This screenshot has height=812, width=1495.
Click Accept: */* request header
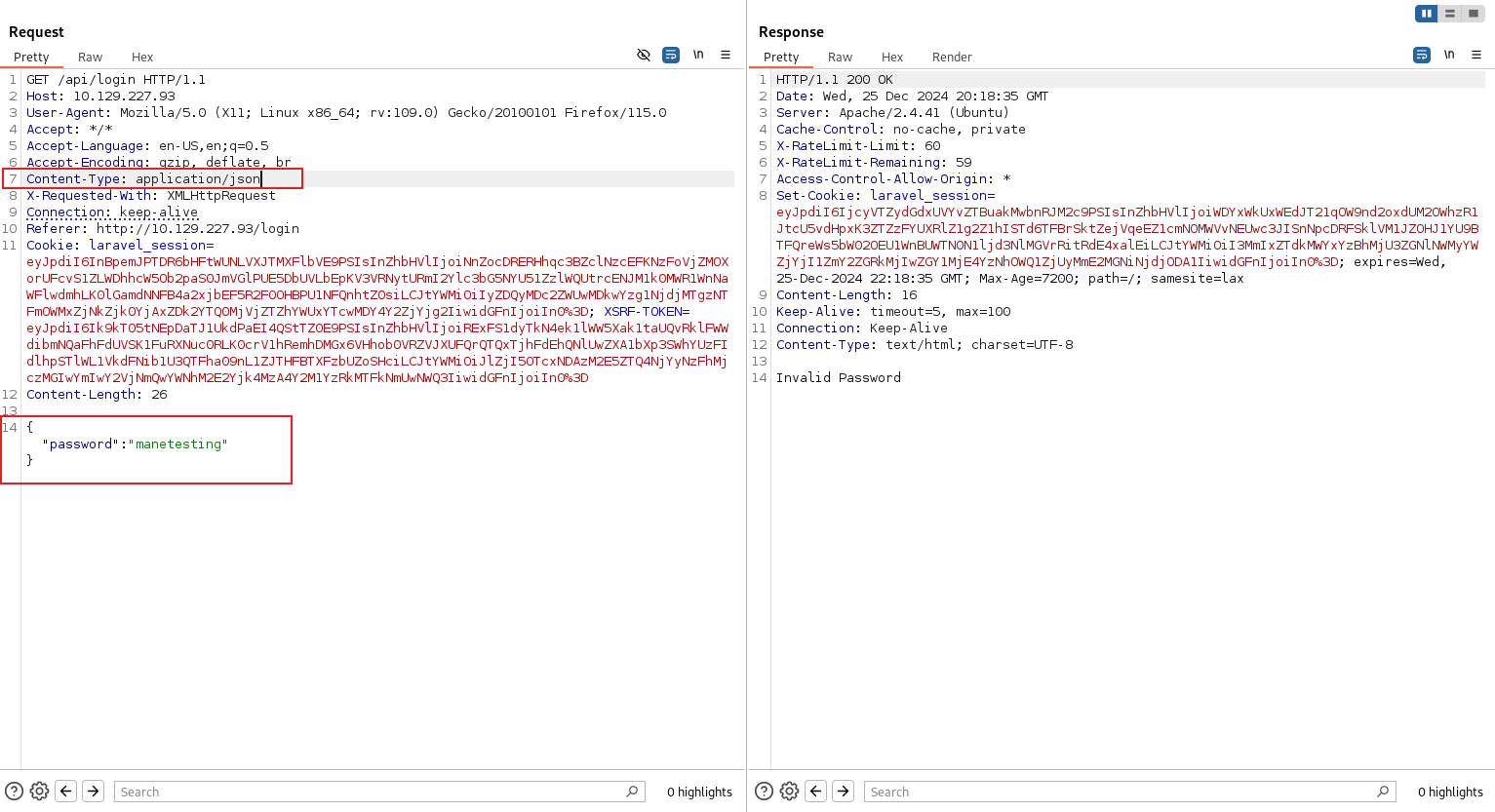(x=69, y=130)
